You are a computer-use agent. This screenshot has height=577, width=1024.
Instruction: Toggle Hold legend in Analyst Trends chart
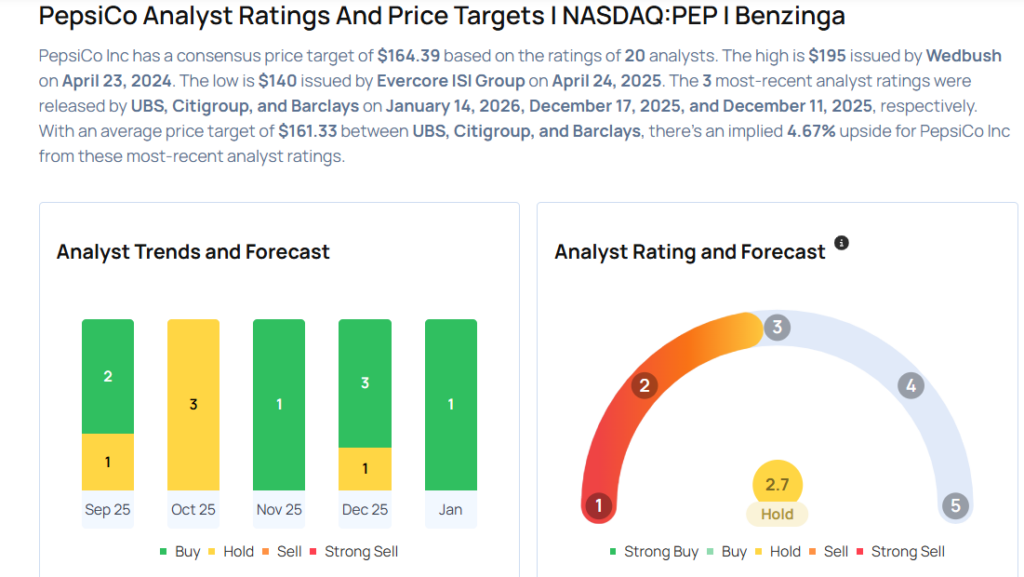233,551
